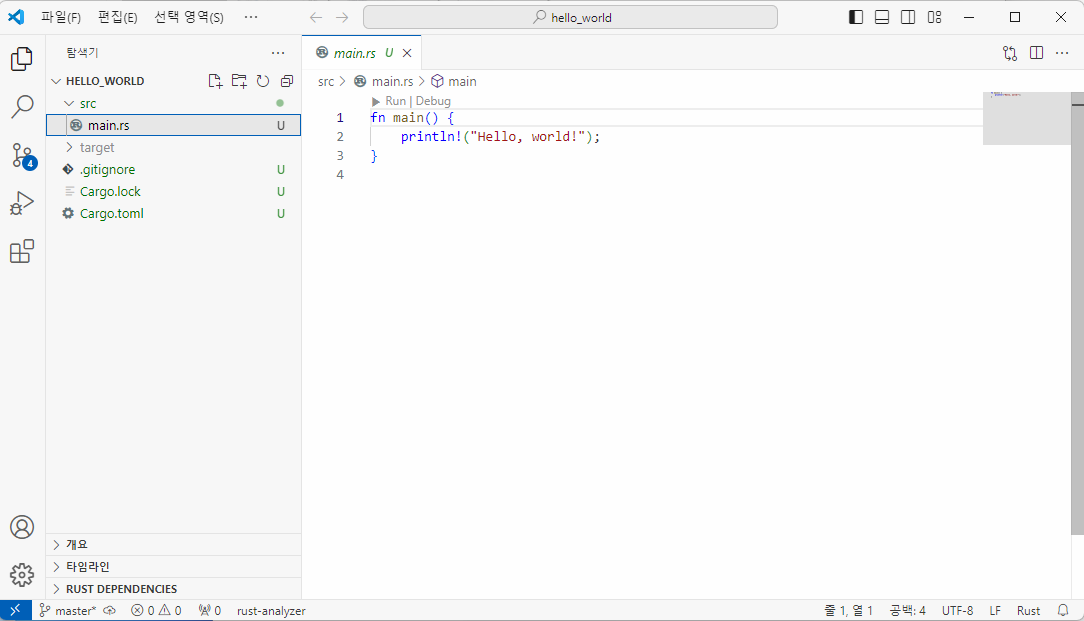
Task: Click src in the breadcrumb path
Action: pyautogui.click(x=326, y=82)
